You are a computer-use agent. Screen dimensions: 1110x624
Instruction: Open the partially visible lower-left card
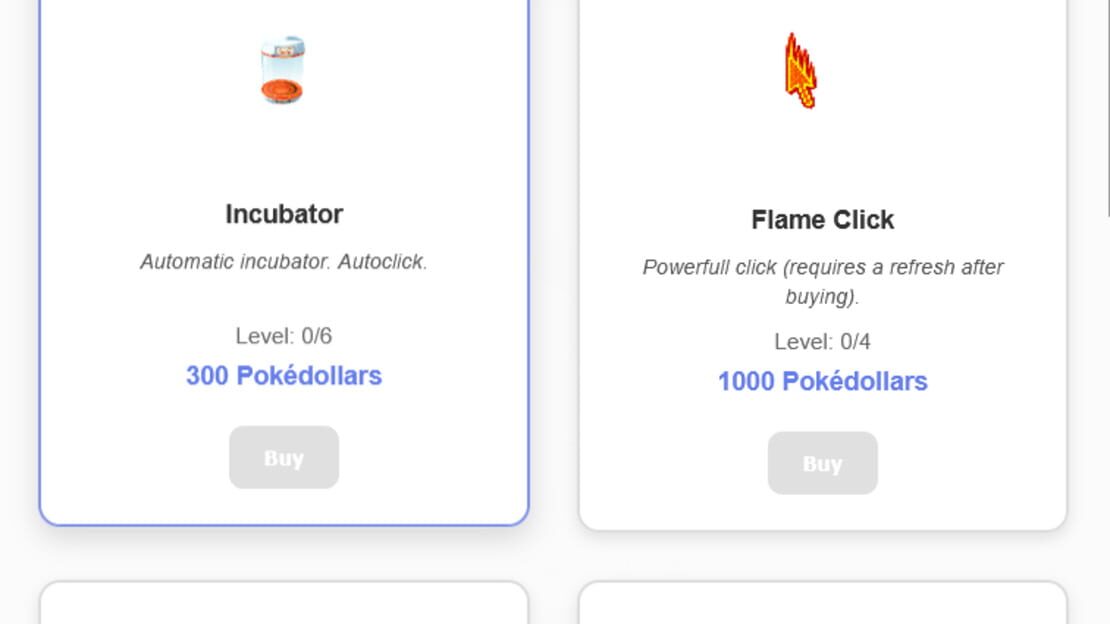click(284, 603)
